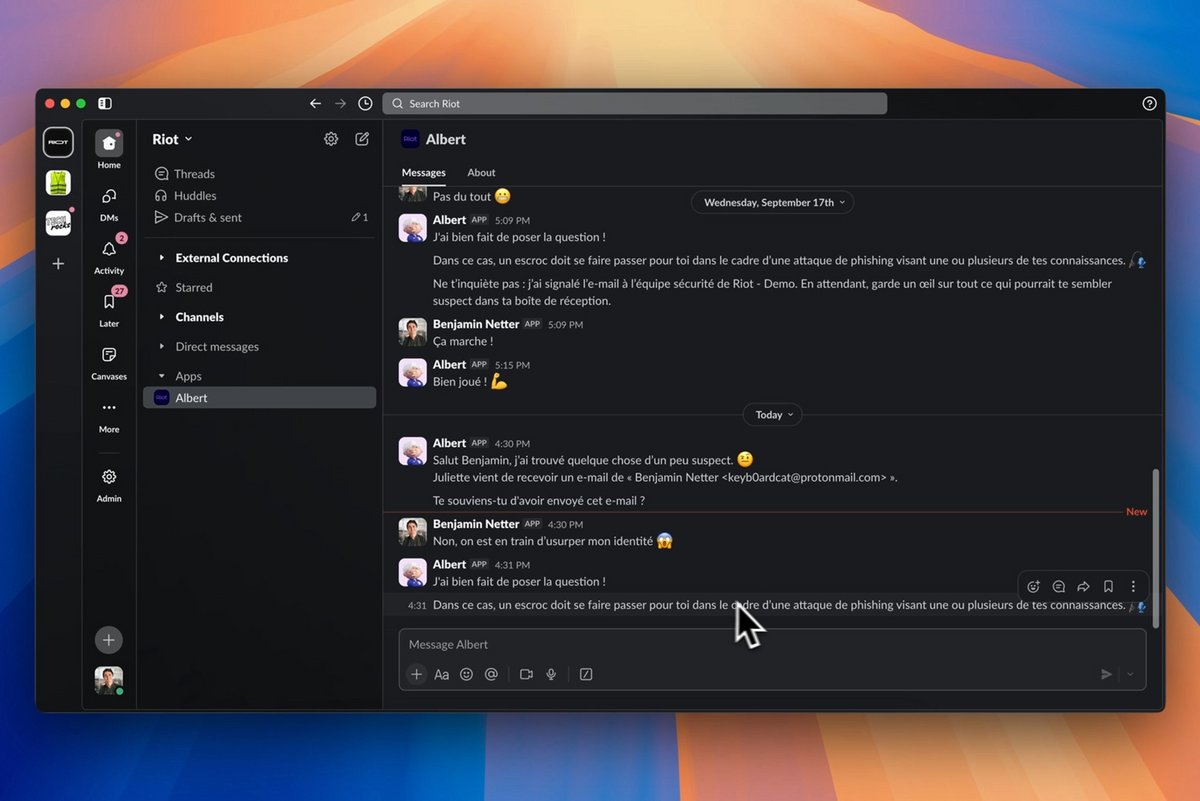Viewport: 1200px width, 801px height.
Task: Add an emoji reaction to Albert's message
Action: point(1033,586)
